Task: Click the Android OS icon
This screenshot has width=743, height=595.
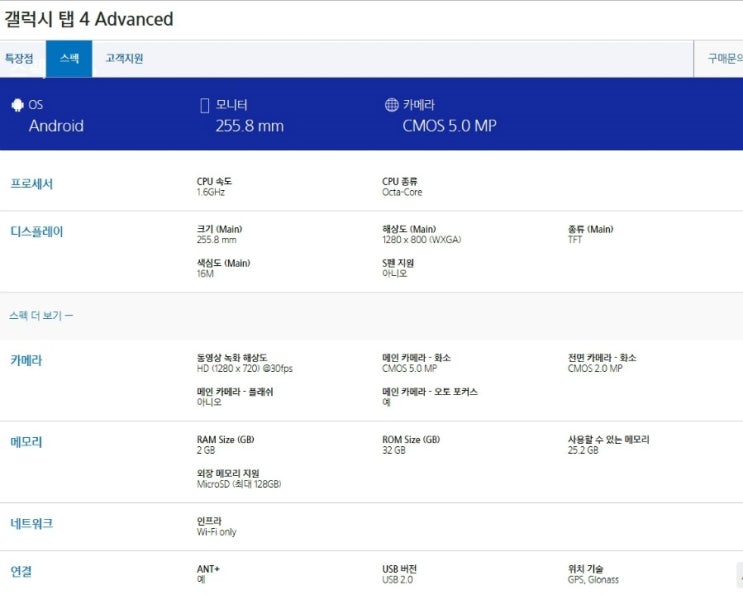Action: 18,105
